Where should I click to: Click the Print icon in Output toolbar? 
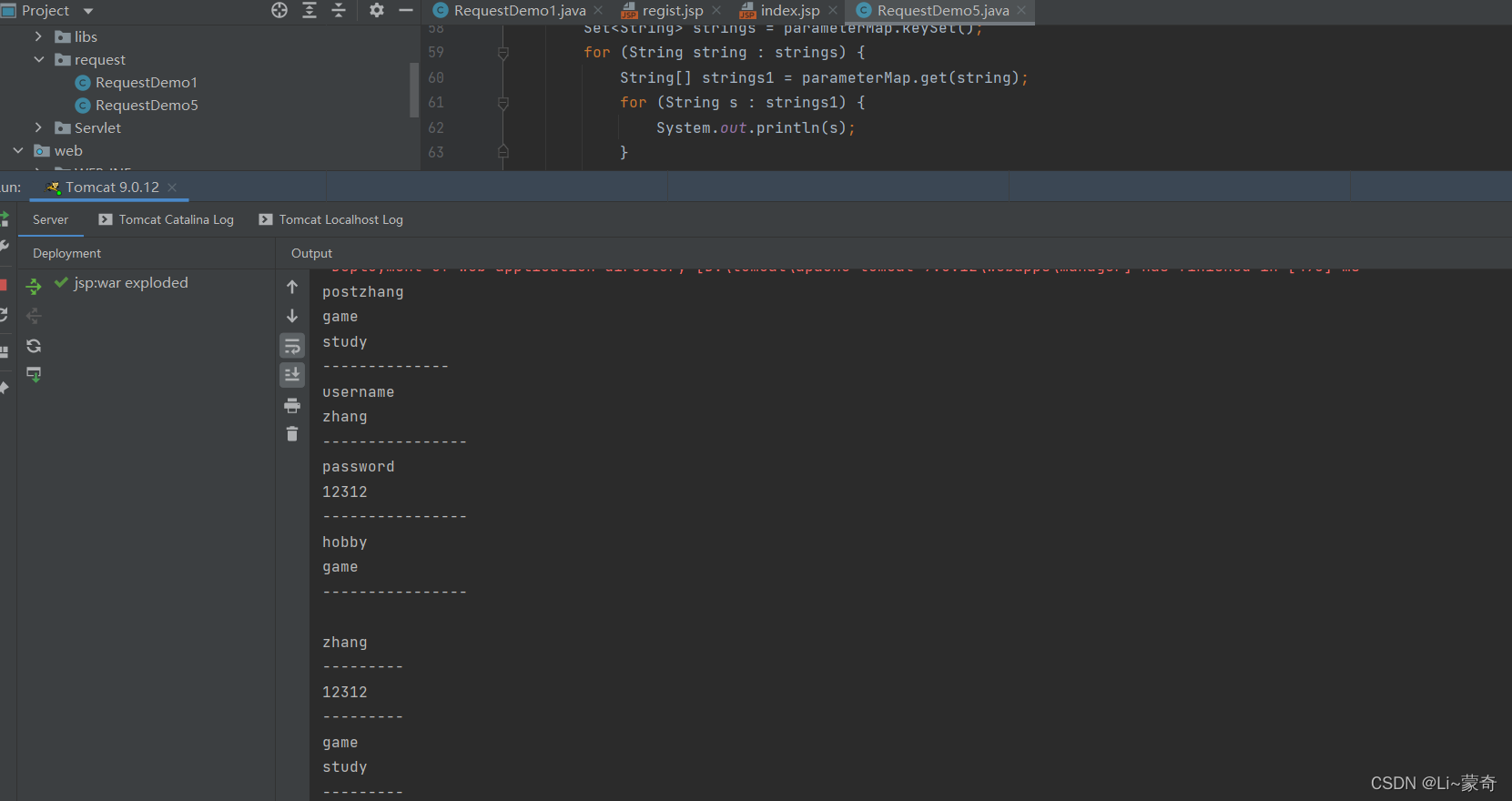[292, 405]
